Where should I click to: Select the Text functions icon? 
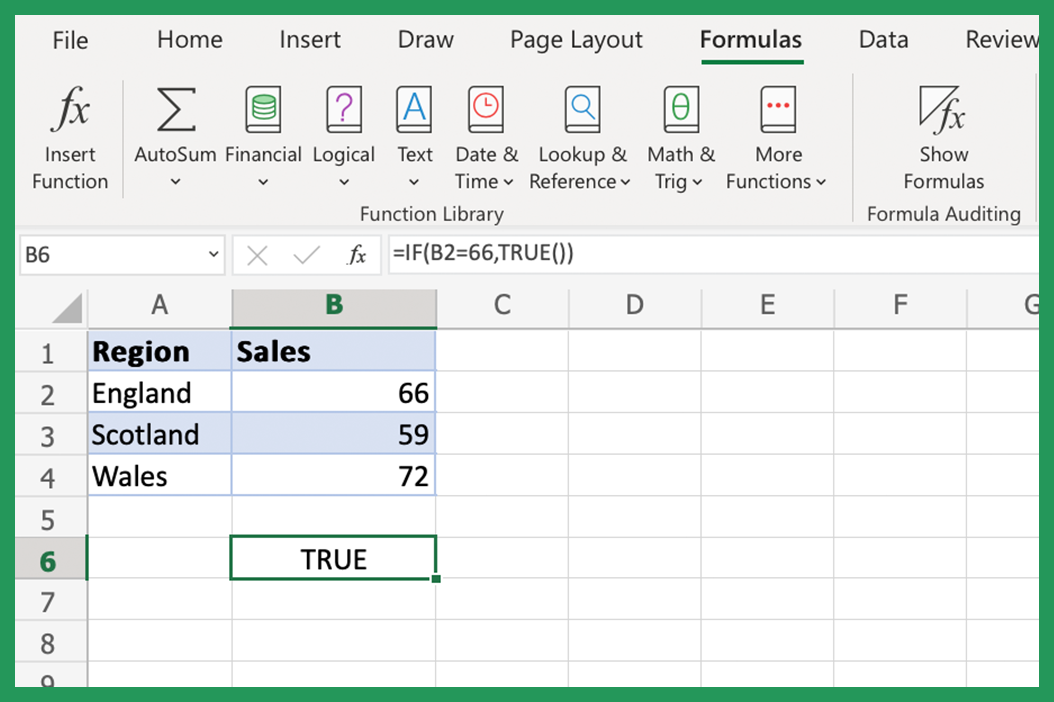pyautogui.click(x=414, y=110)
